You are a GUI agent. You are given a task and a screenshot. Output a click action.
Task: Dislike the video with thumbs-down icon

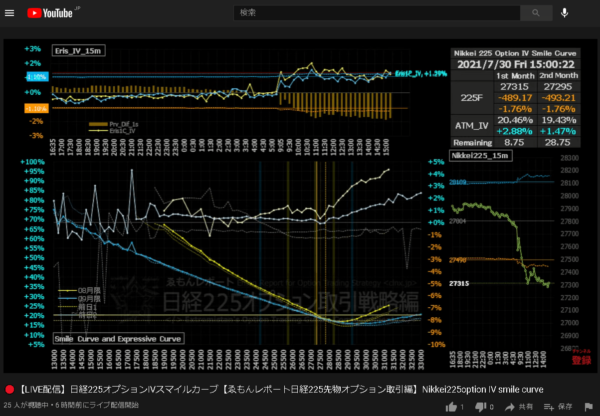click(x=480, y=407)
